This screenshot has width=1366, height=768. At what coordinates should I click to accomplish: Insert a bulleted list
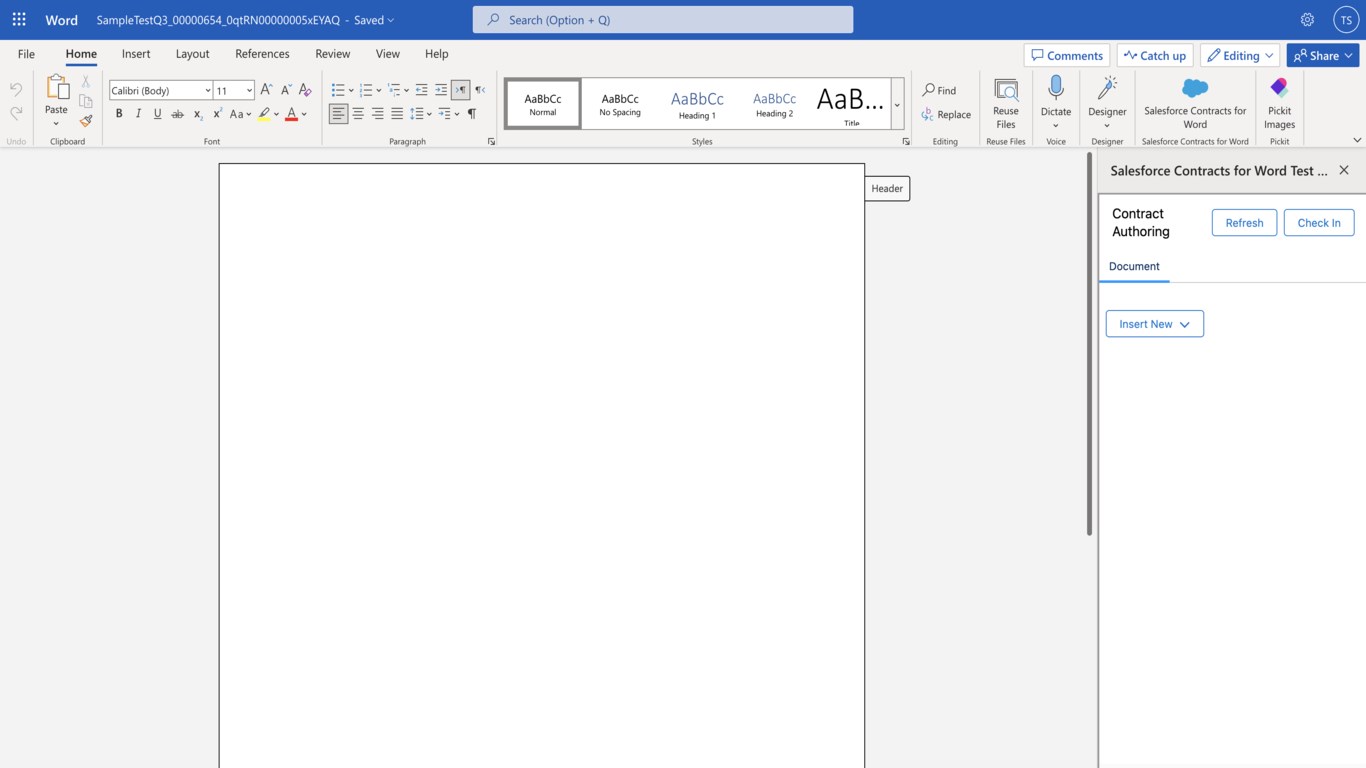click(x=338, y=90)
